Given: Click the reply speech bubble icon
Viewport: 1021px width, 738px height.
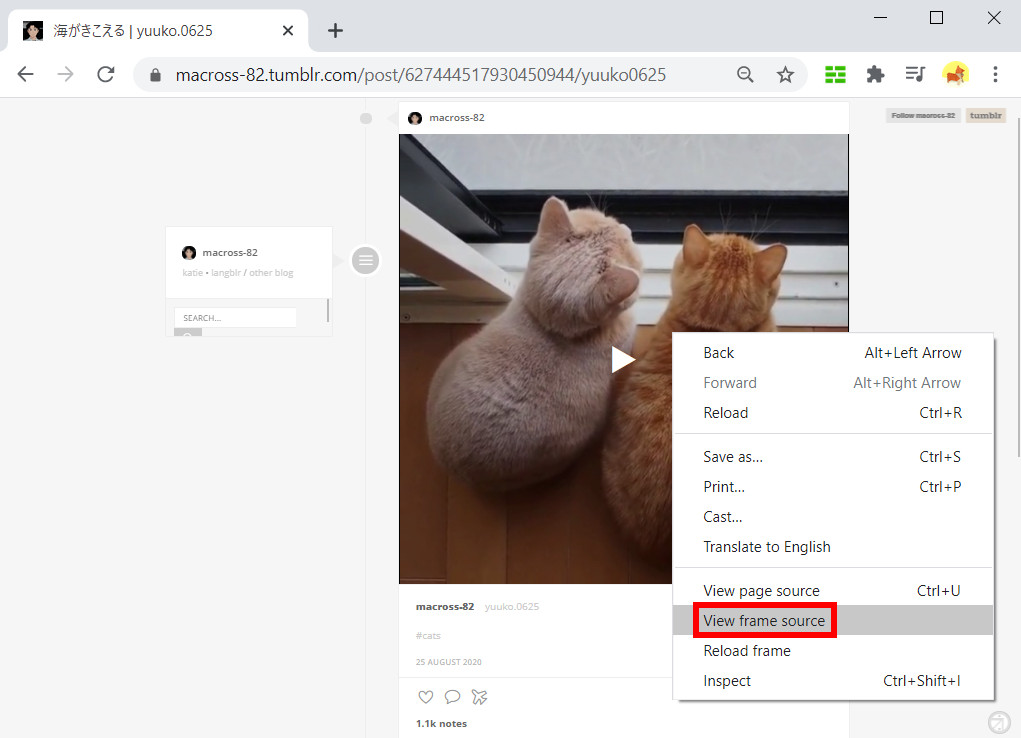Looking at the screenshot, I should (452, 697).
